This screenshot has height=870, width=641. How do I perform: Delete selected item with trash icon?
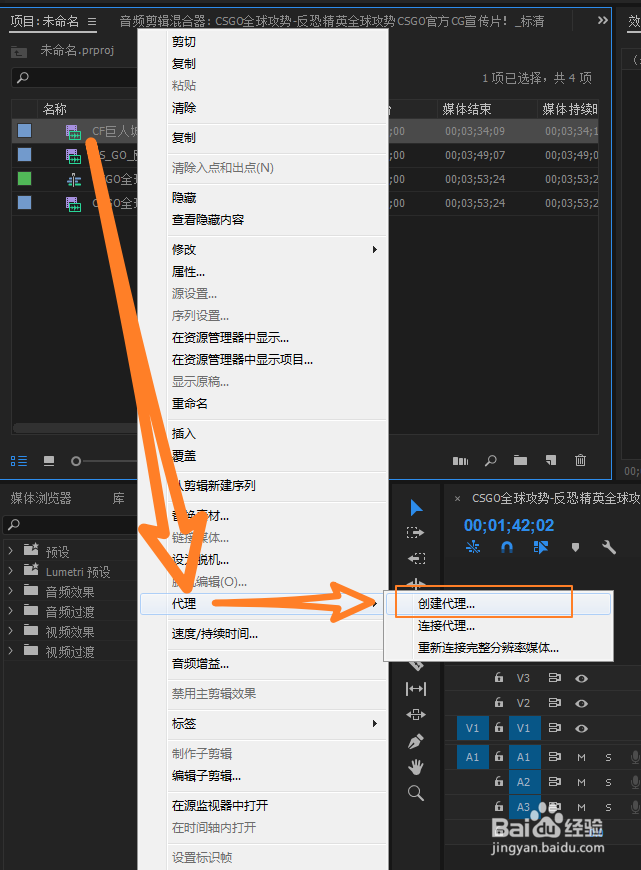pyautogui.click(x=581, y=460)
